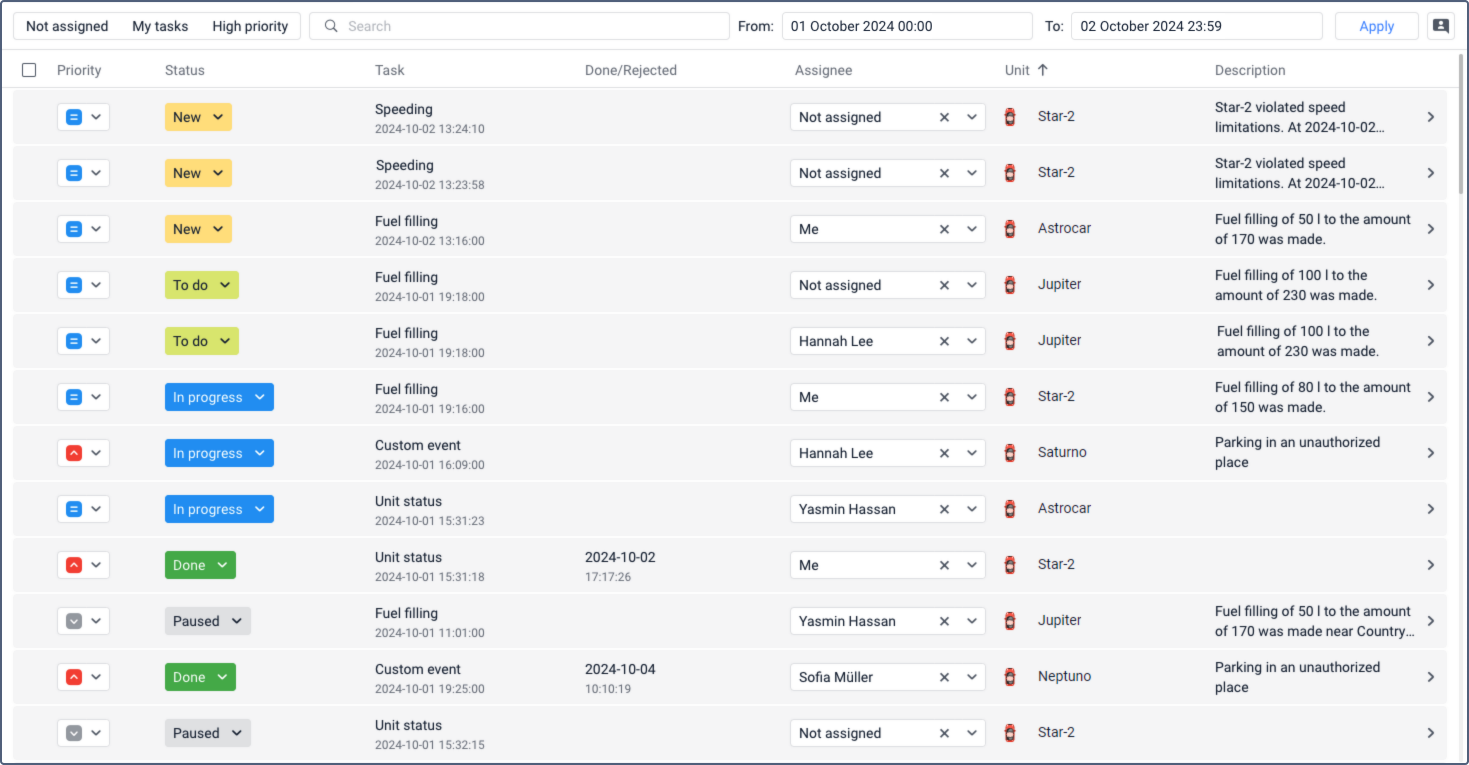The image size is (1469, 765).
Task: Select the Not assigned filter tab
Action: (x=67, y=26)
